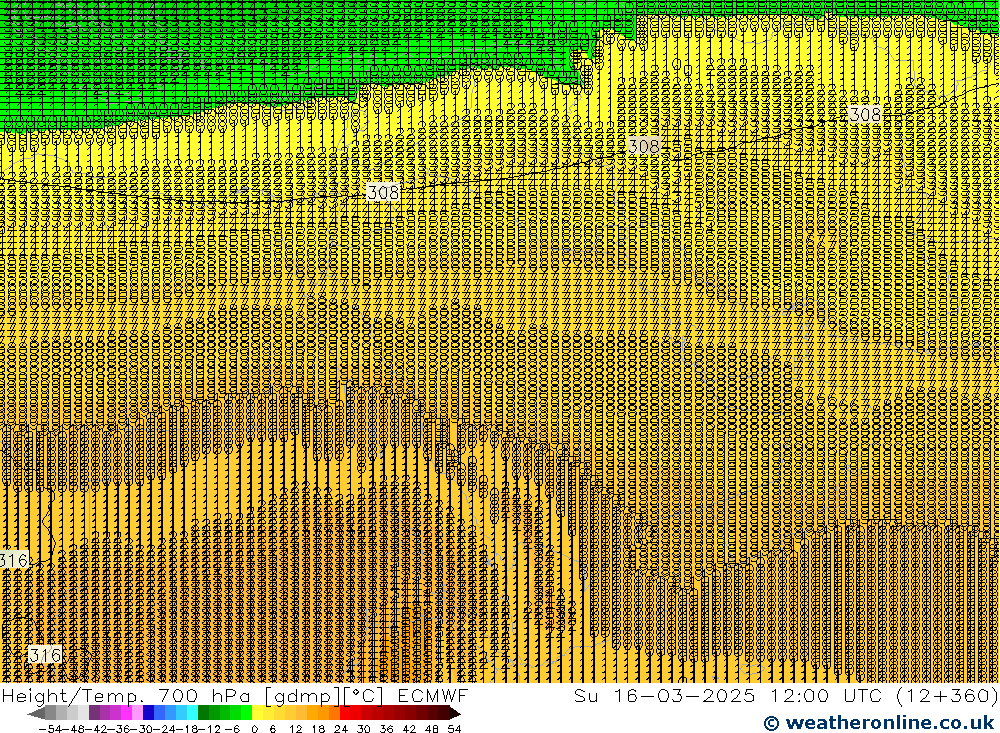The image size is (1000, 733).
Task: Open the weatheronline.co.uk copyright link
Action: (x=879, y=722)
